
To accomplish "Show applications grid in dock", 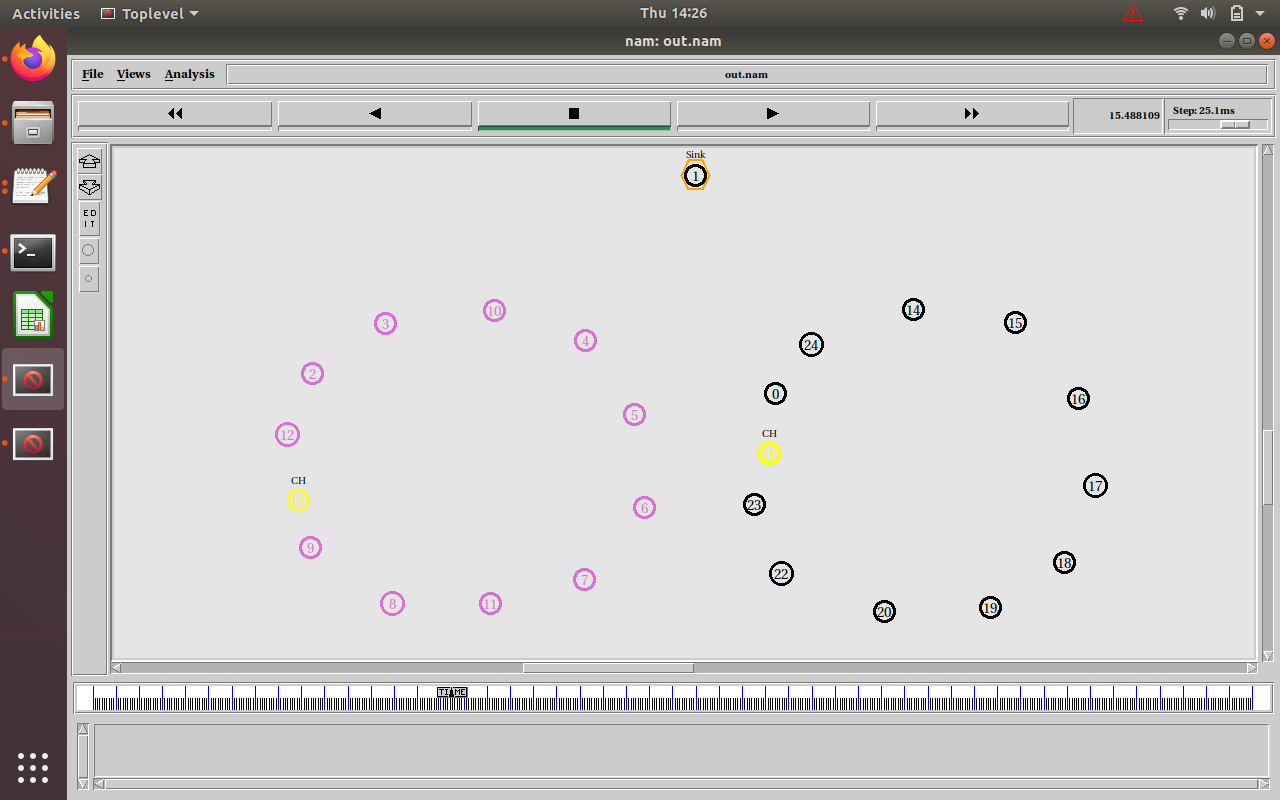I will (x=33, y=768).
